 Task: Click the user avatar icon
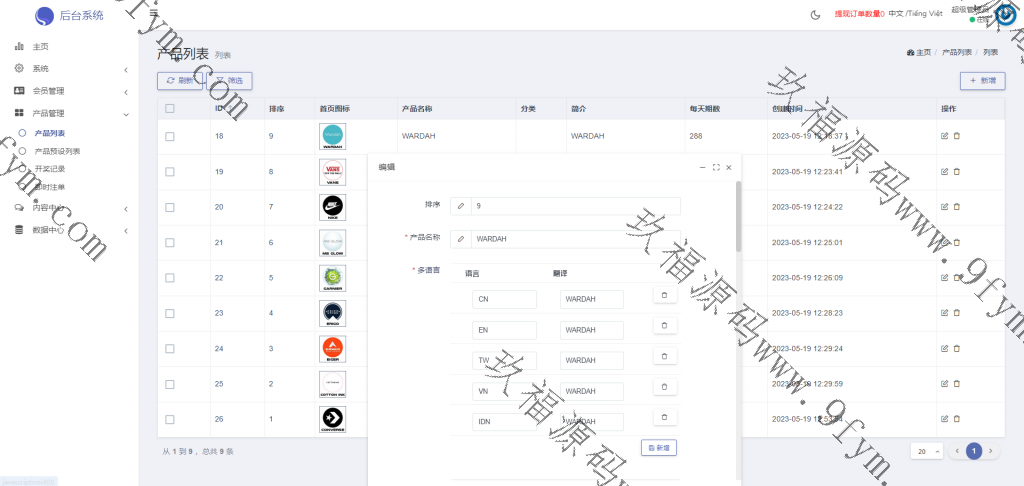click(1006, 14)
